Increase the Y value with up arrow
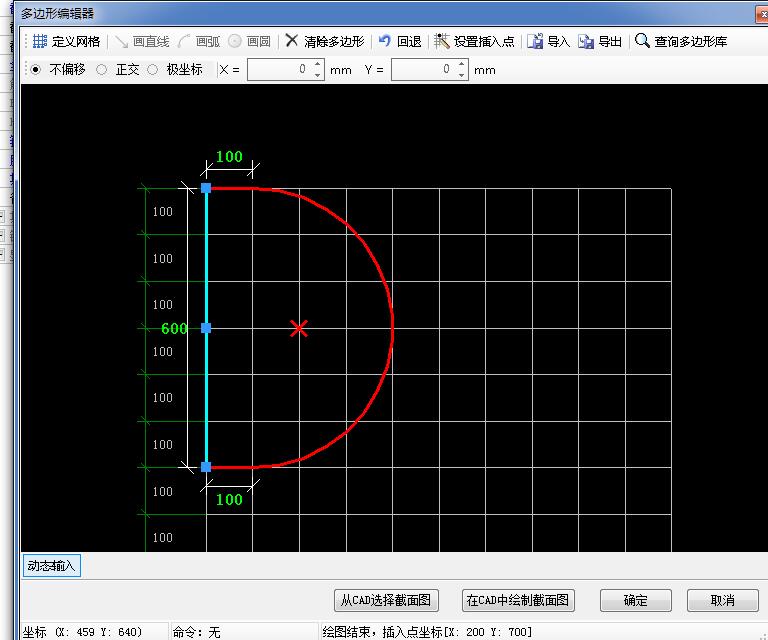Screen dimensions: 768x640 click(x=461, y=64)
